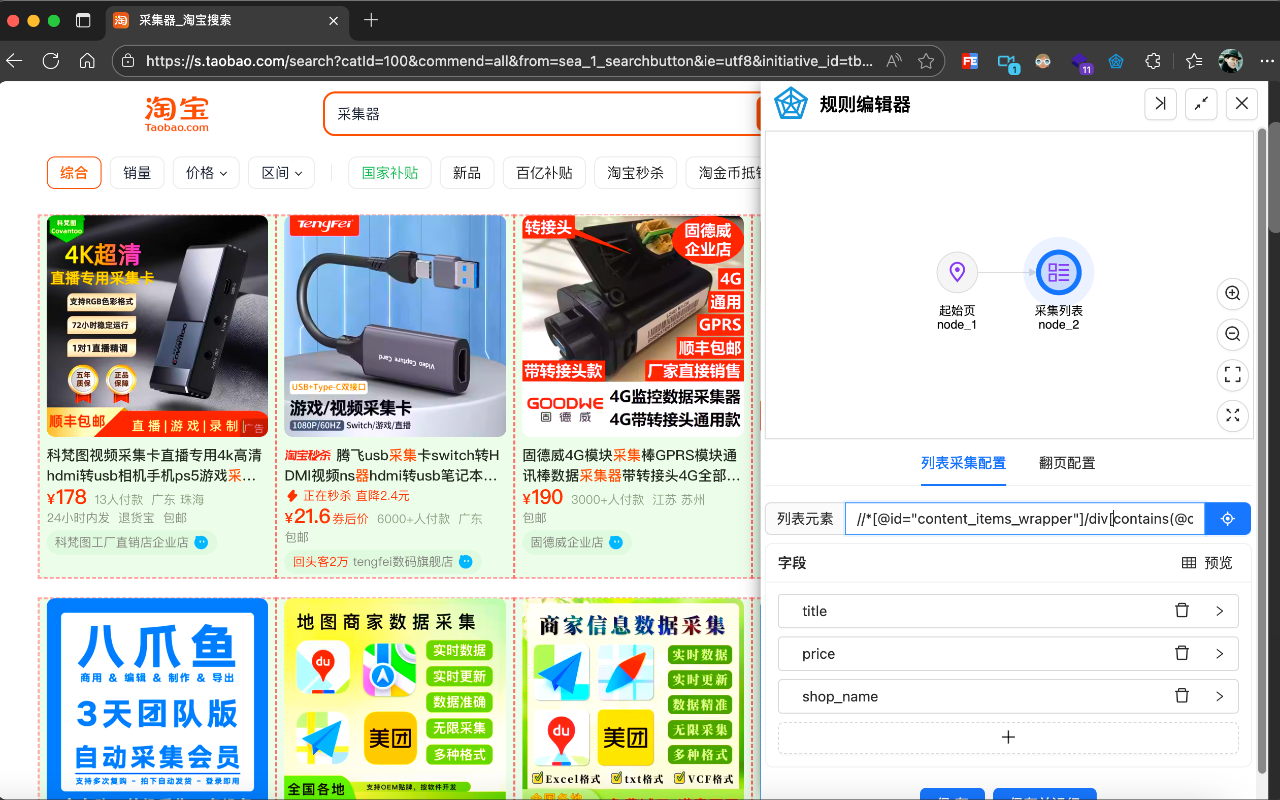Zoom out on the rule canvas
1280x800 pixels.
pos(1233,334)
